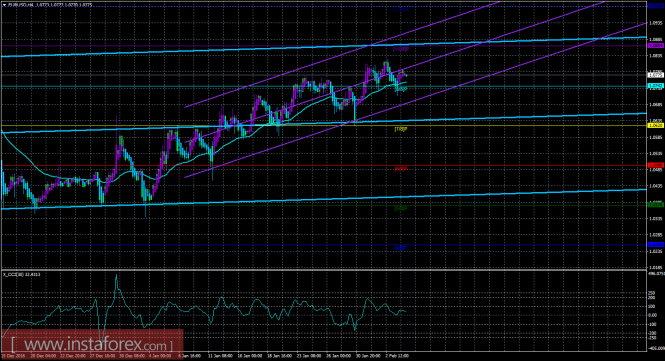This screenshot has width=665, height=361.
Task: Click the green price tag on axis
Action: point(656,204)
